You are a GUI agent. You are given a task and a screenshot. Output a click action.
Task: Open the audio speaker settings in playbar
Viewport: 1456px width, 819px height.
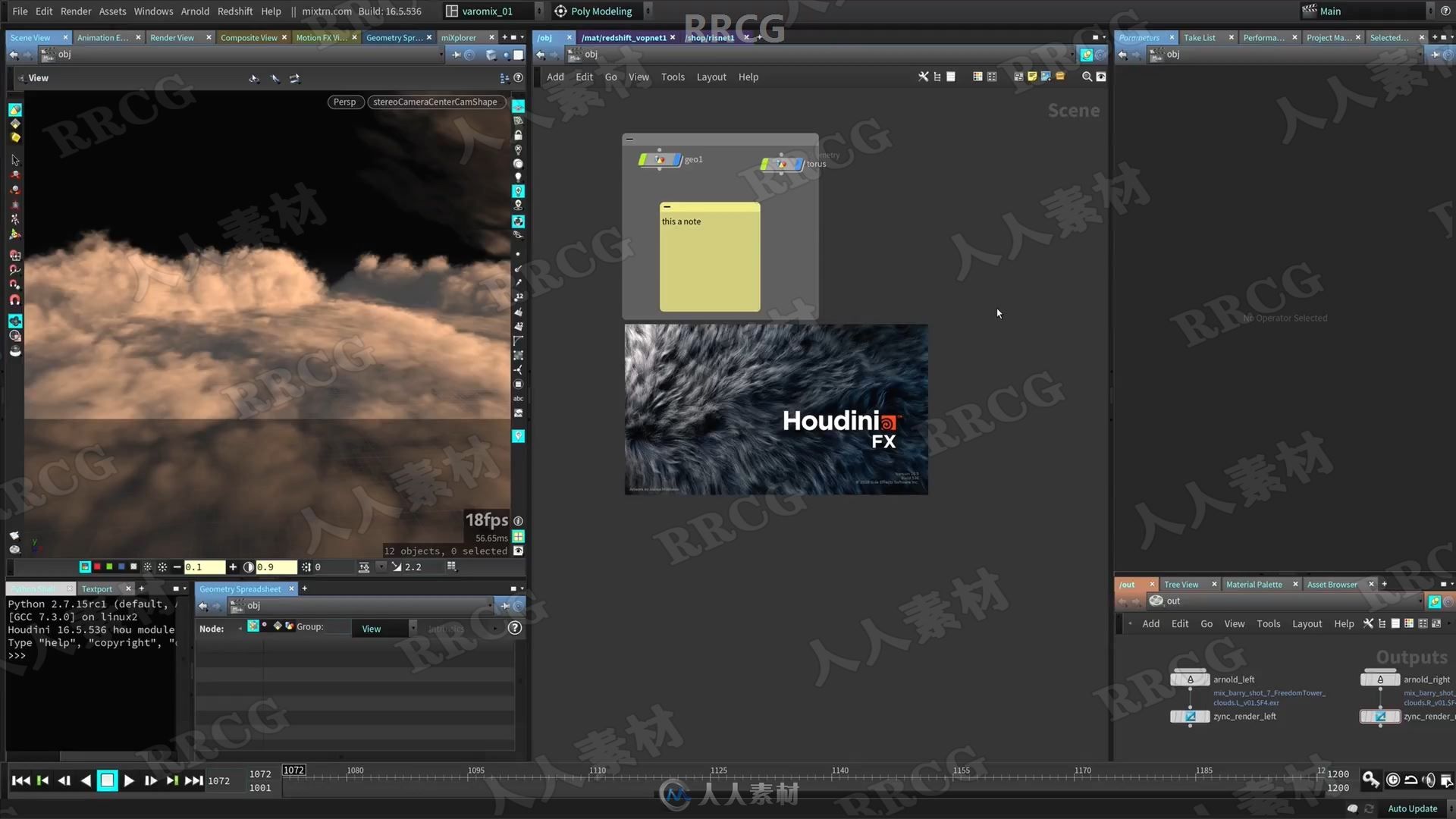(x=1429, y=780)
